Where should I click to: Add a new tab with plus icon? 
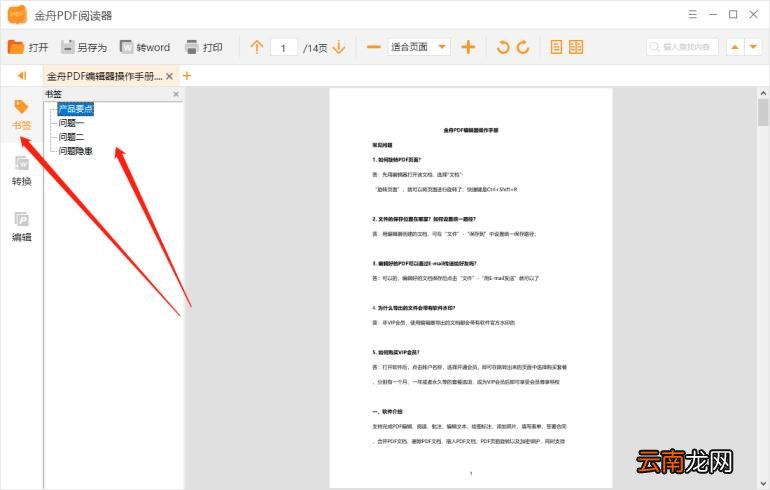[x=187, y=76]
